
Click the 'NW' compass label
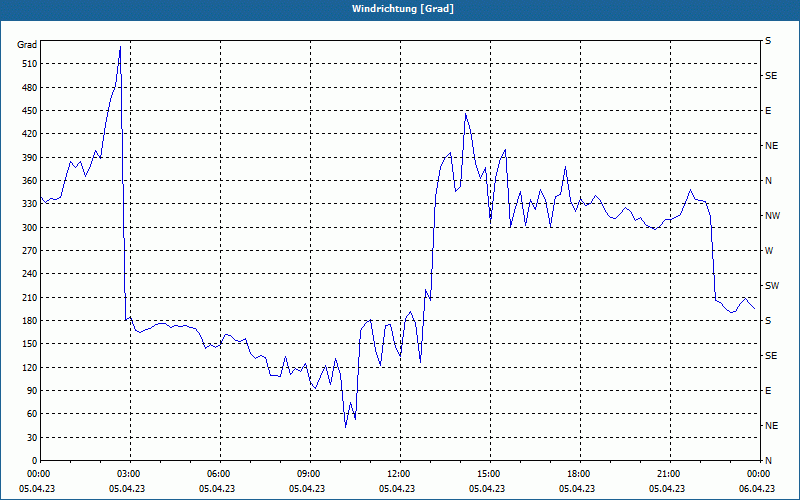click(x=772, y=216)
